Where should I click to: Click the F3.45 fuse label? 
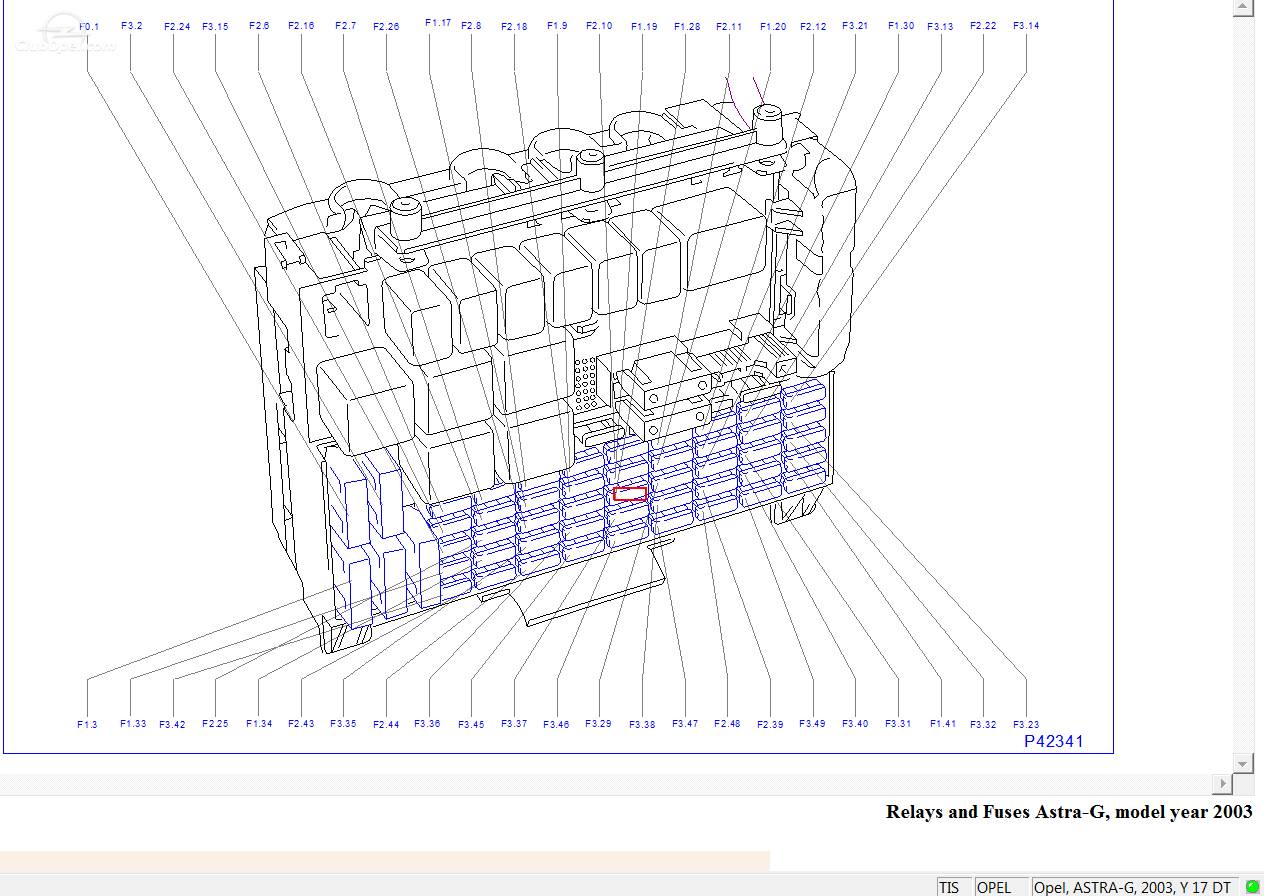click(x=471, y=725)
